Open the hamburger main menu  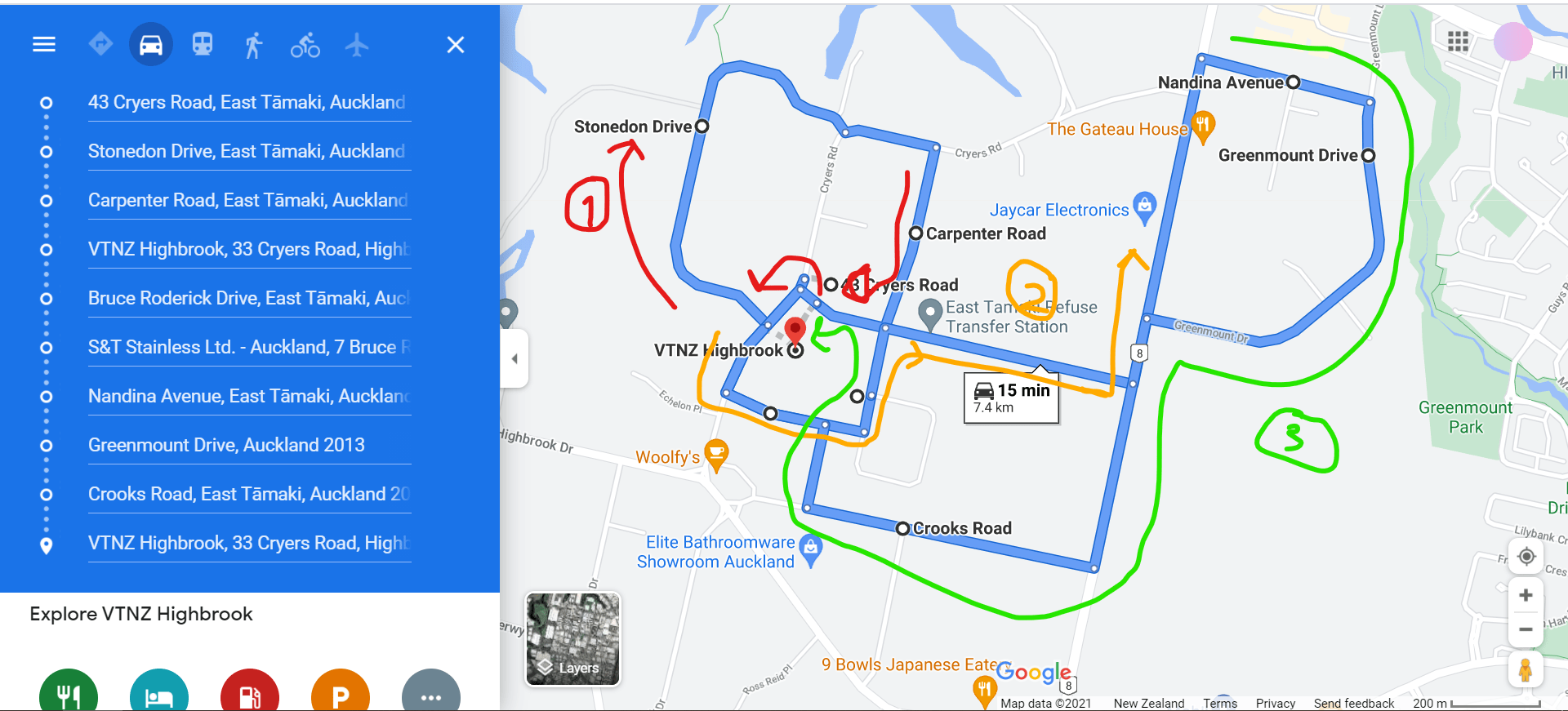44,44
